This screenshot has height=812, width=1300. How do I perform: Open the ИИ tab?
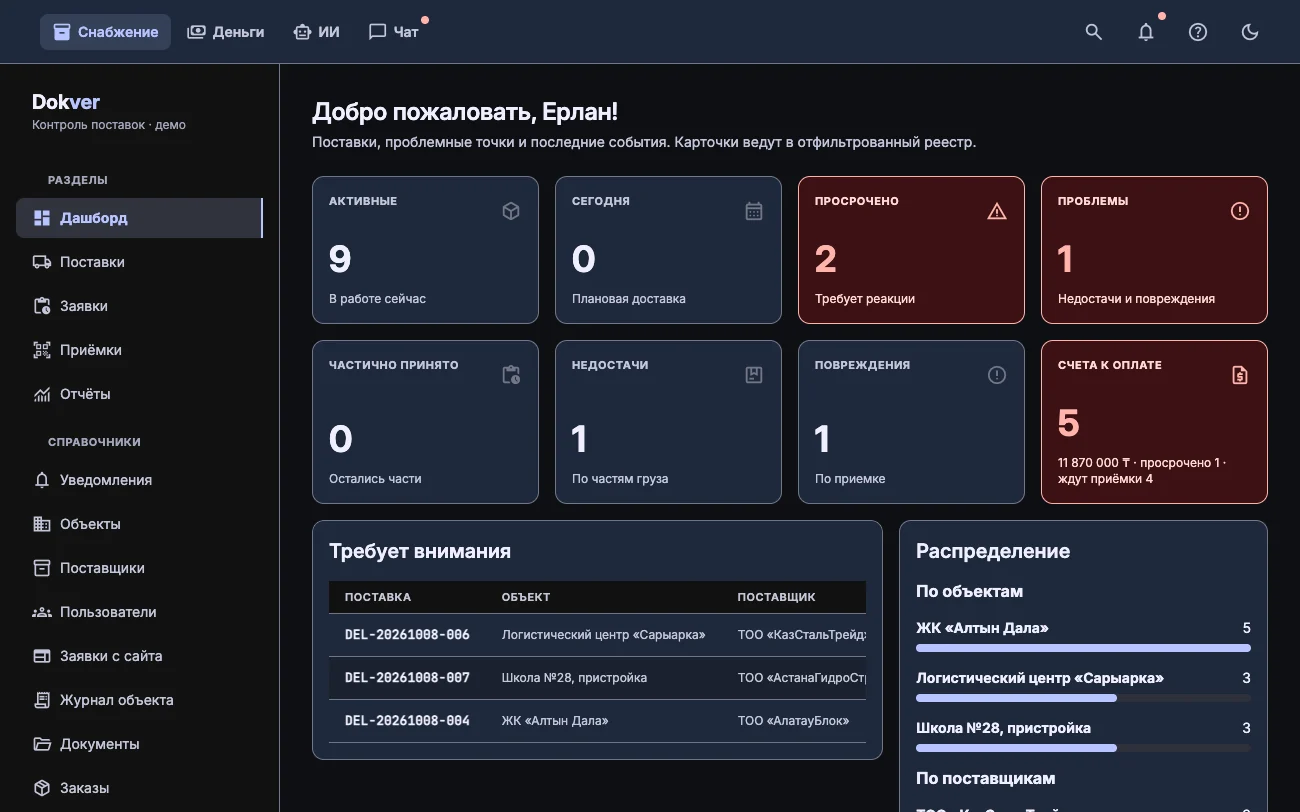tap(316, 32)
